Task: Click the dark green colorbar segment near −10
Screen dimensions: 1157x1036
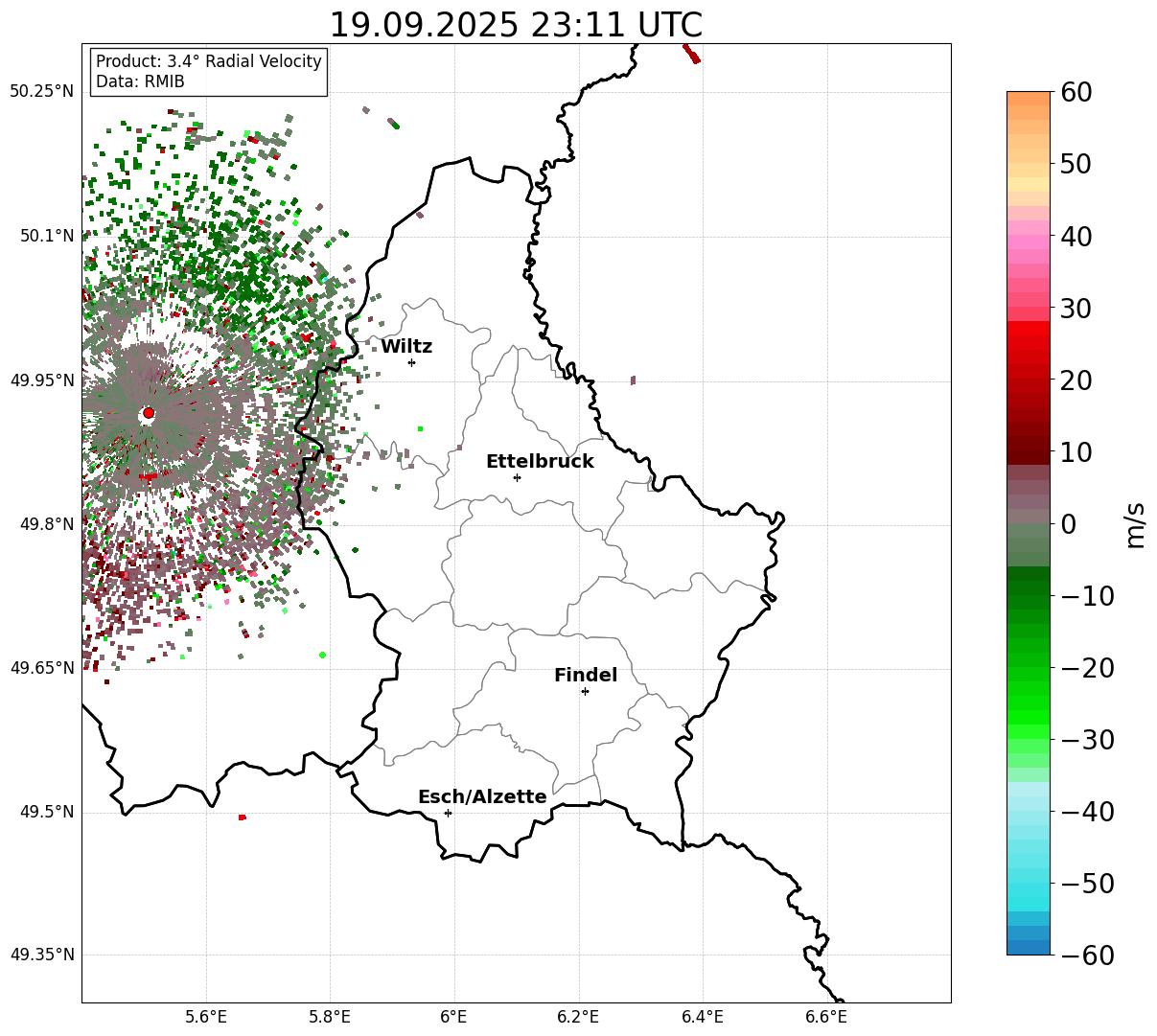Action: (x=1029, y=588)
